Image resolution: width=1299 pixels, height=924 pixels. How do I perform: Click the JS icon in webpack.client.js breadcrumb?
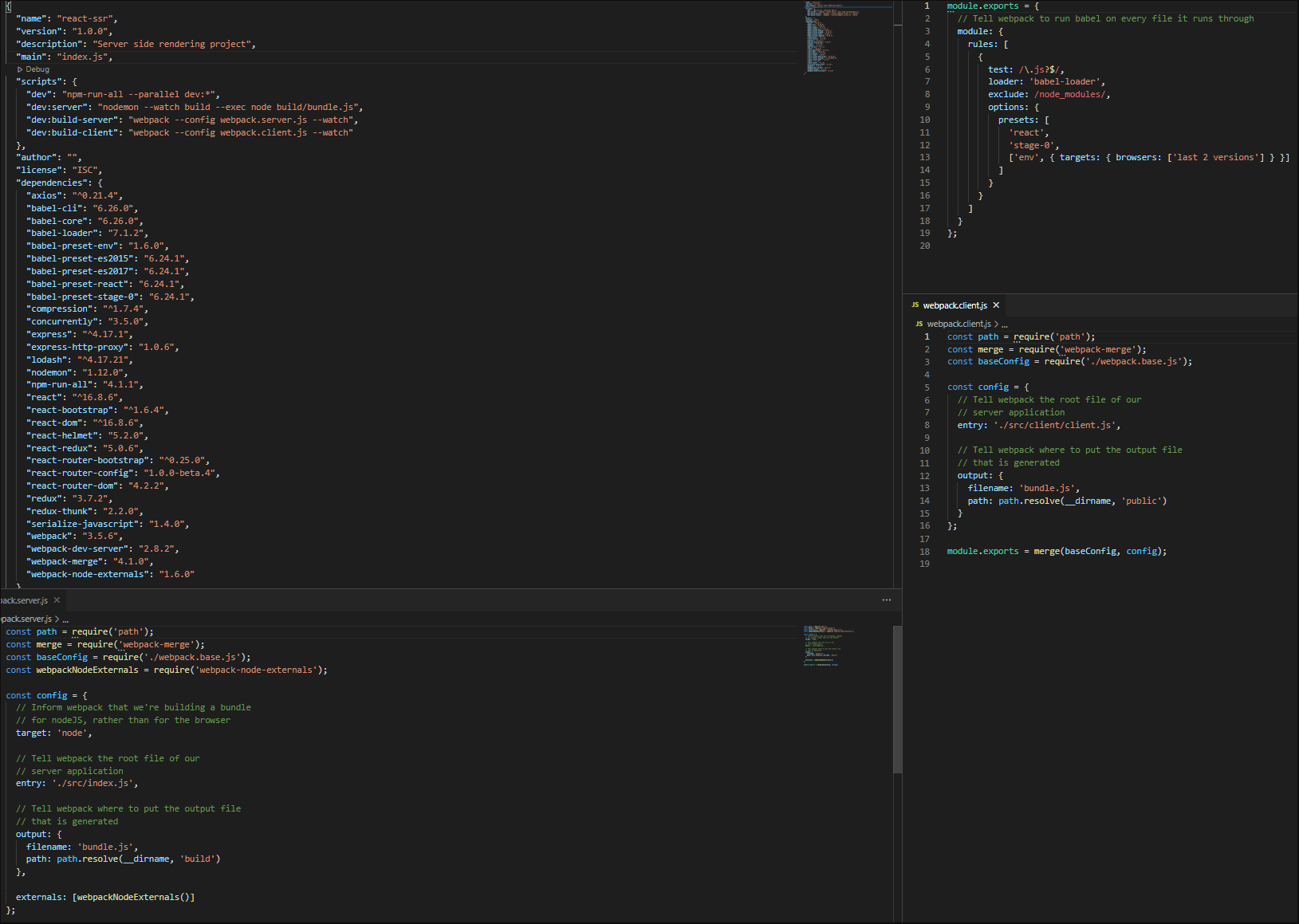919,324
